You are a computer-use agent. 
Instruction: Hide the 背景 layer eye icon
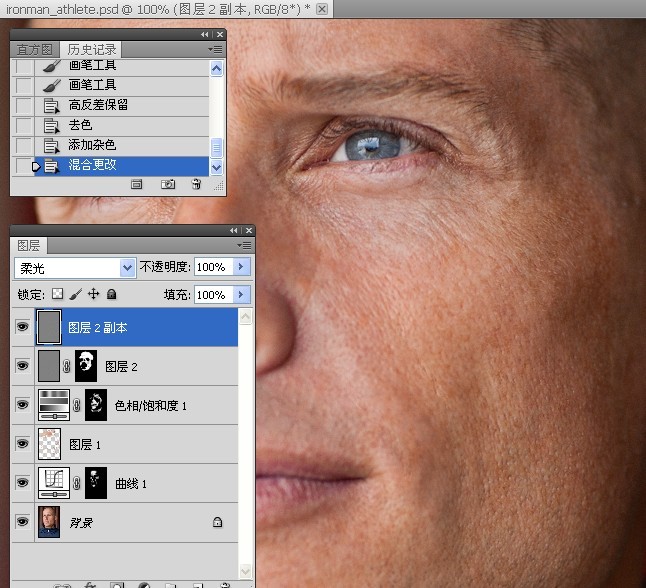click(22, 522)
